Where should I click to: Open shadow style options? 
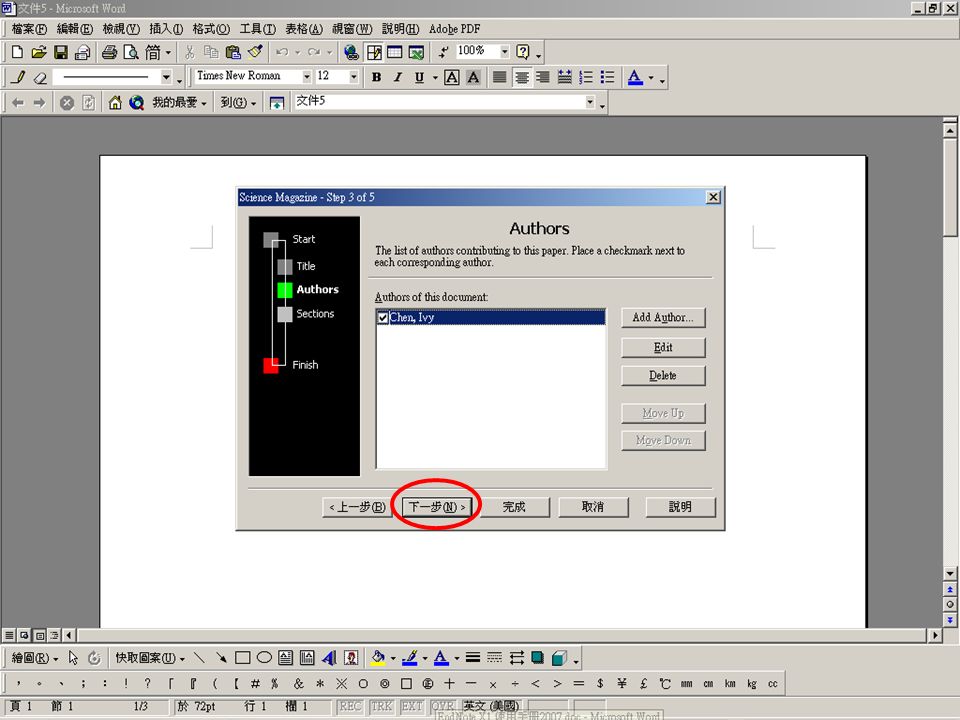click(538, 658)
